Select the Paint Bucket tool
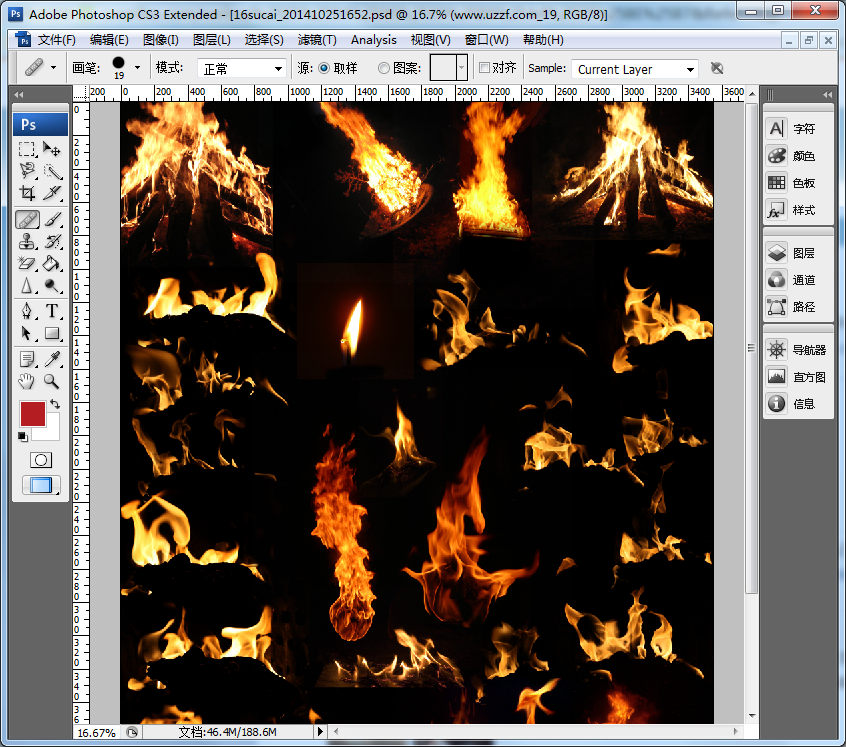846x747 pixels. coord(52,264)
